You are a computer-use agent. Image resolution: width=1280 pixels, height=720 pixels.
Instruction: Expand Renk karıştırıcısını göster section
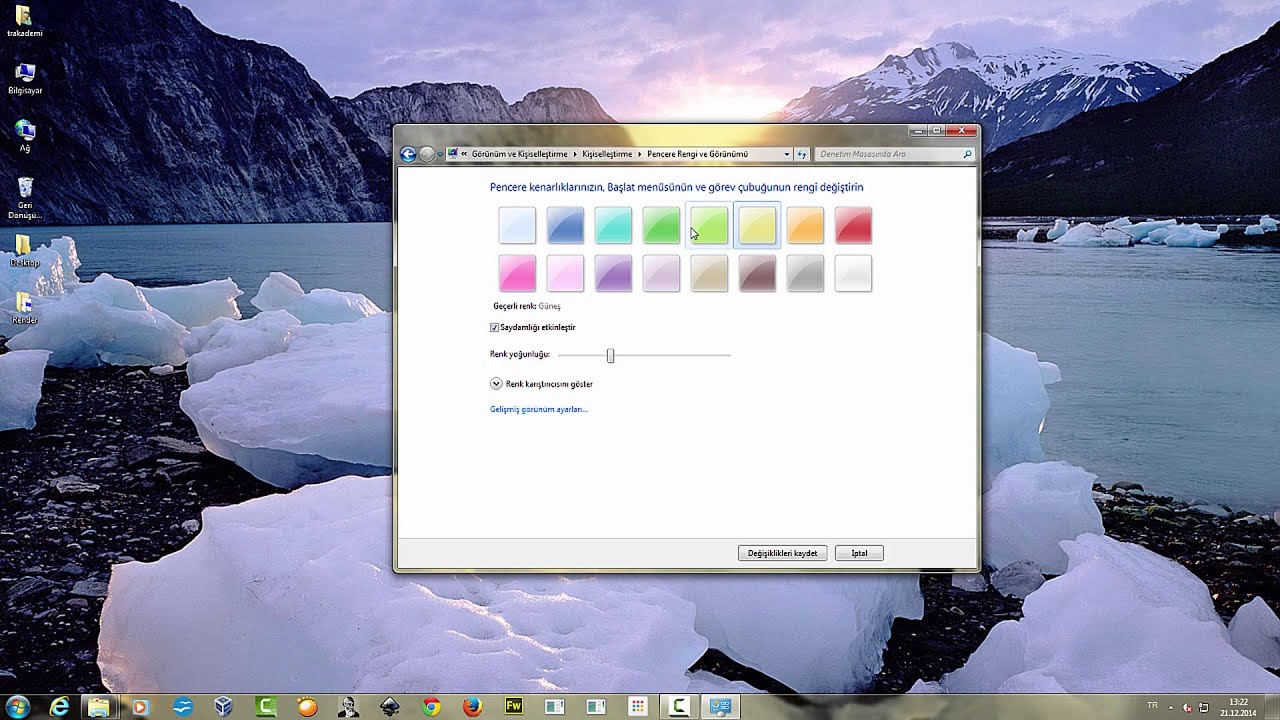pos(496,383)
